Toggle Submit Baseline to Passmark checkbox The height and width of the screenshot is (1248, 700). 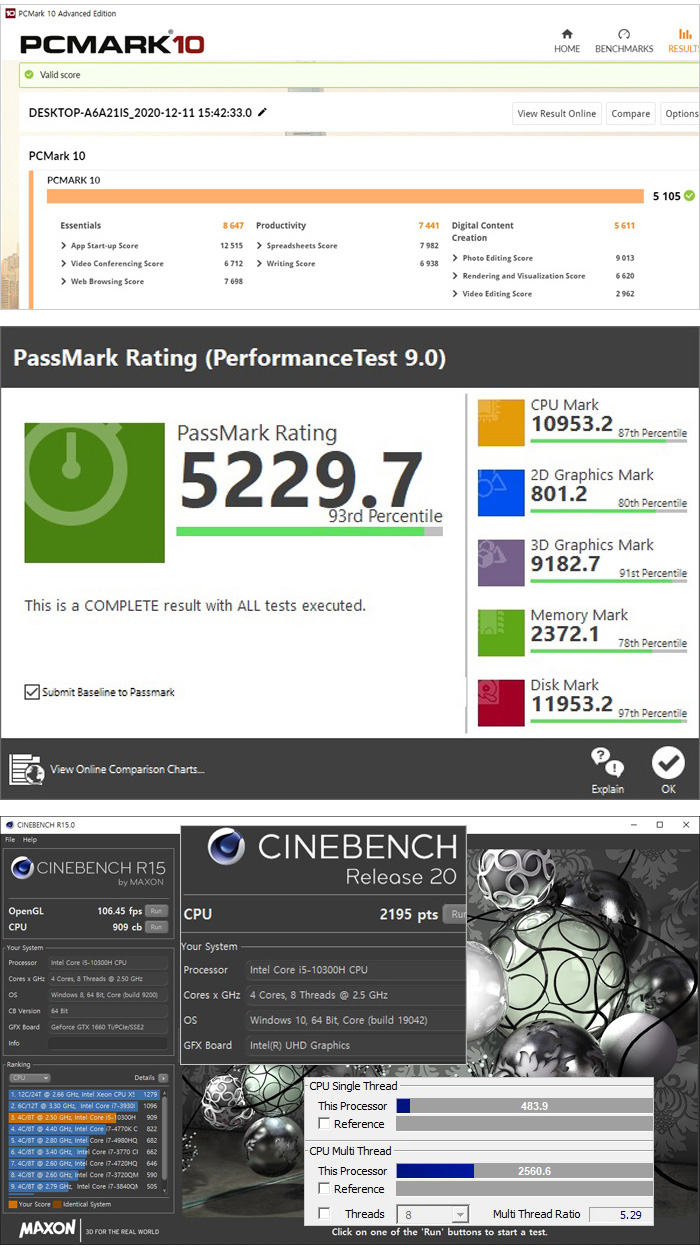[x=32, y=692]
